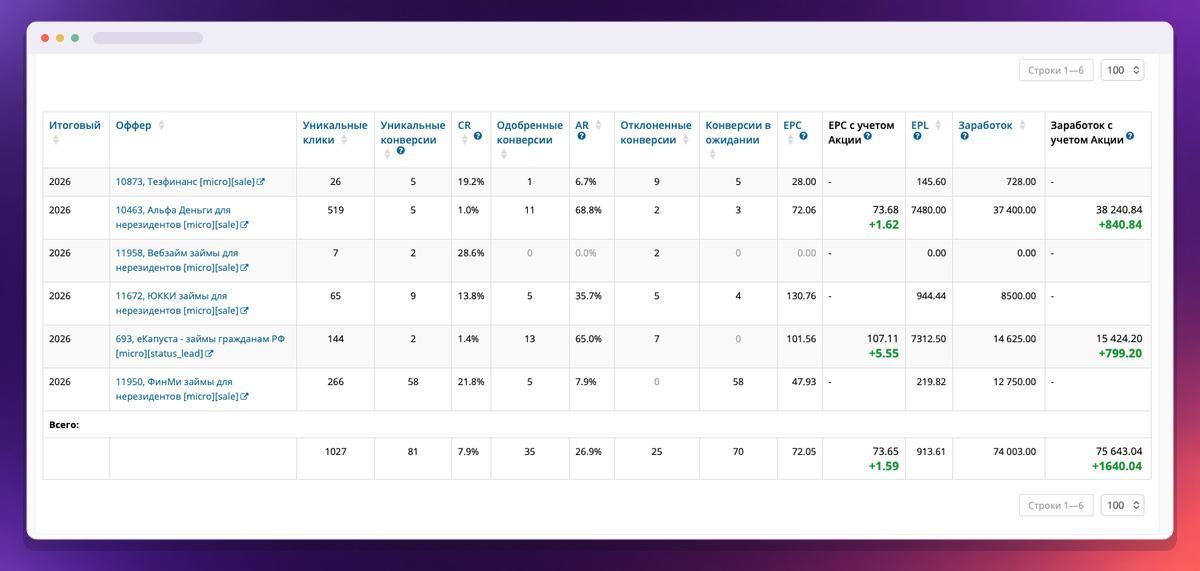
Task: Sort by Уникальные клики using its arrows
Action: (344, 140)
